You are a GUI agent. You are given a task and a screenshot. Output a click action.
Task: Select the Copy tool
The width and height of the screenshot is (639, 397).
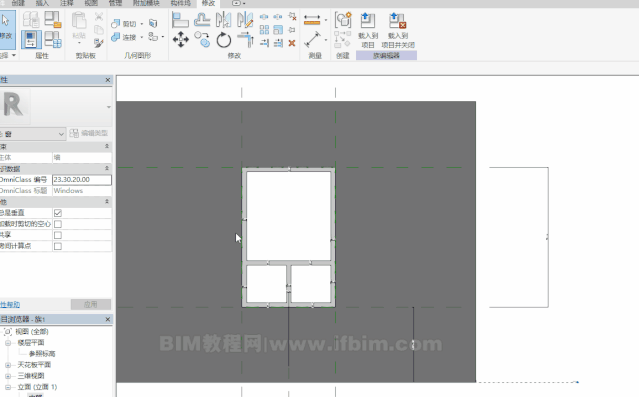(x=202, y=40)
